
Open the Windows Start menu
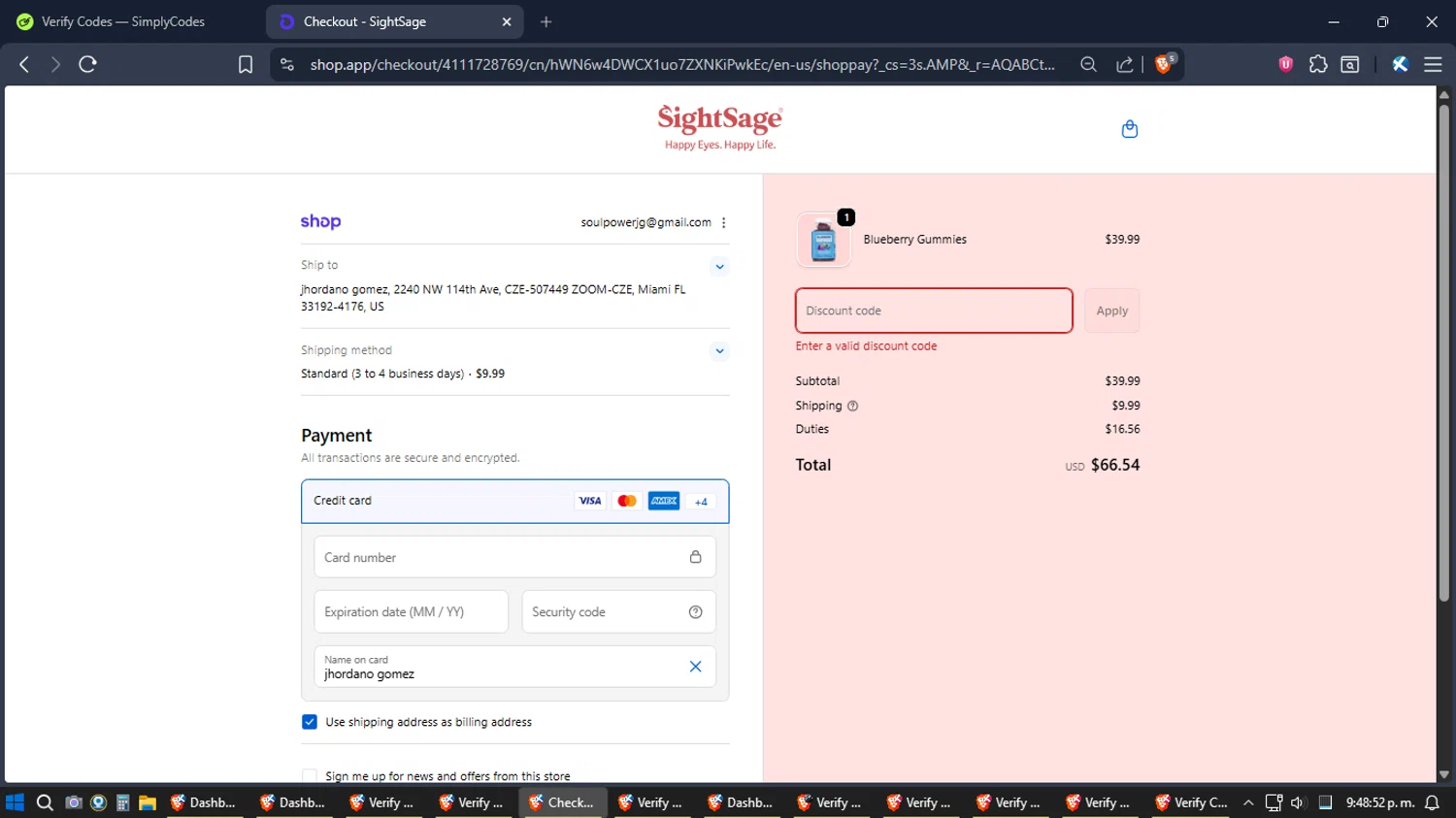coord(15,802)
